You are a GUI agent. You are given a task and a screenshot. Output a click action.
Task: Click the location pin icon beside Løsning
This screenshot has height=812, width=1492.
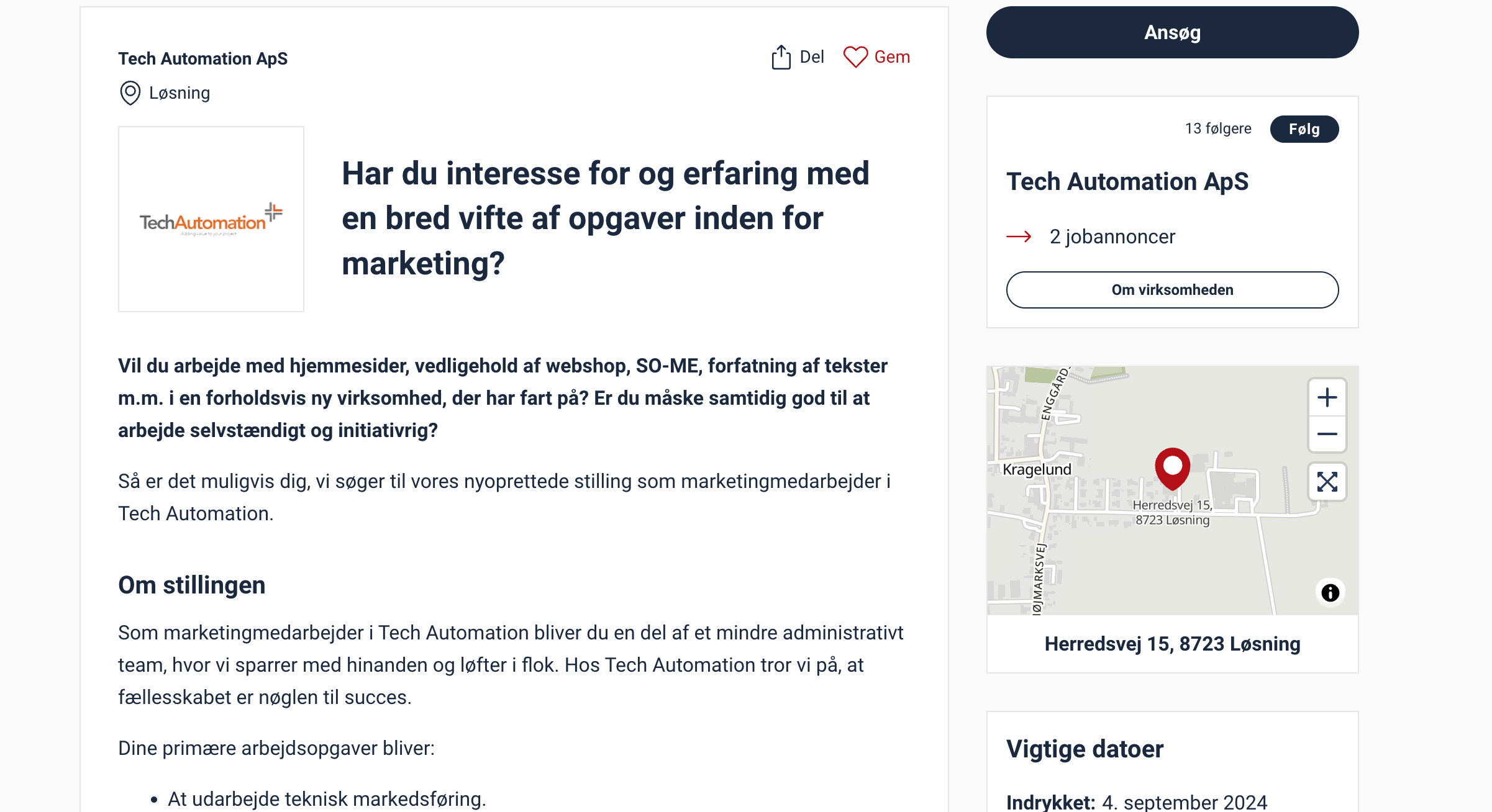tap(130, 93)
